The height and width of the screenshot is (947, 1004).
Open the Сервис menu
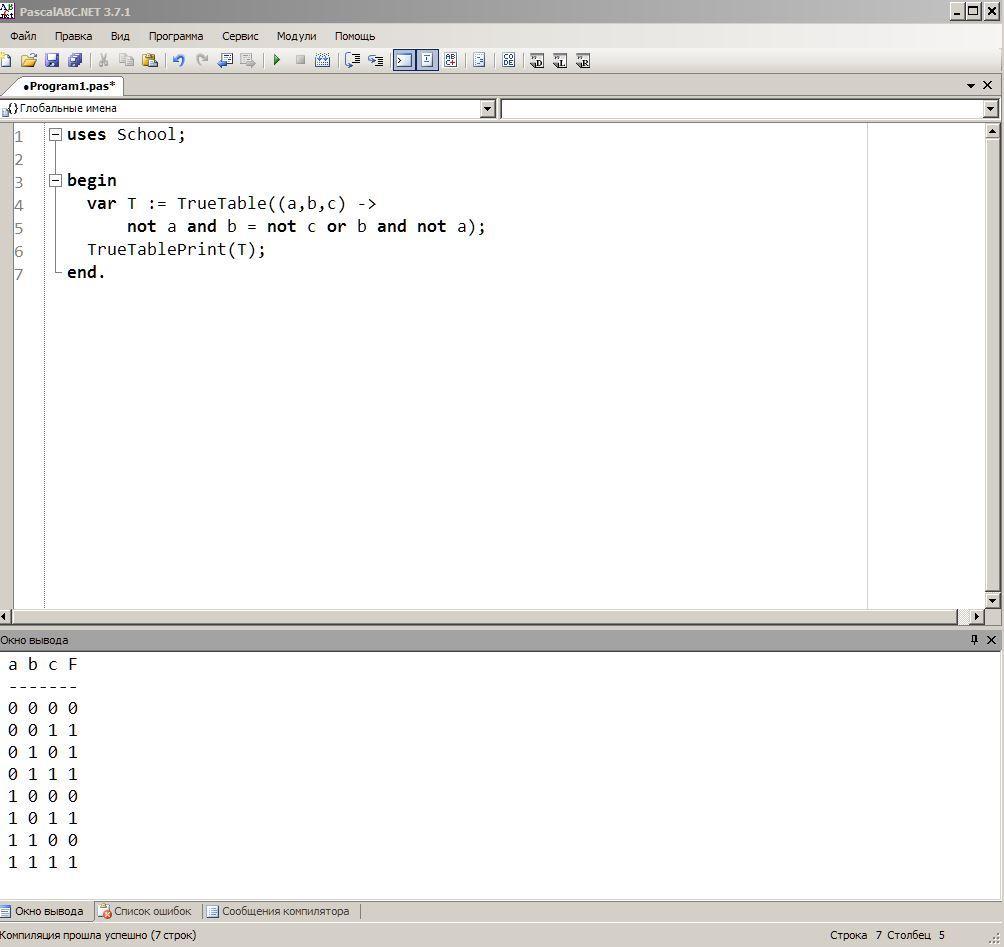pos(240,36)
